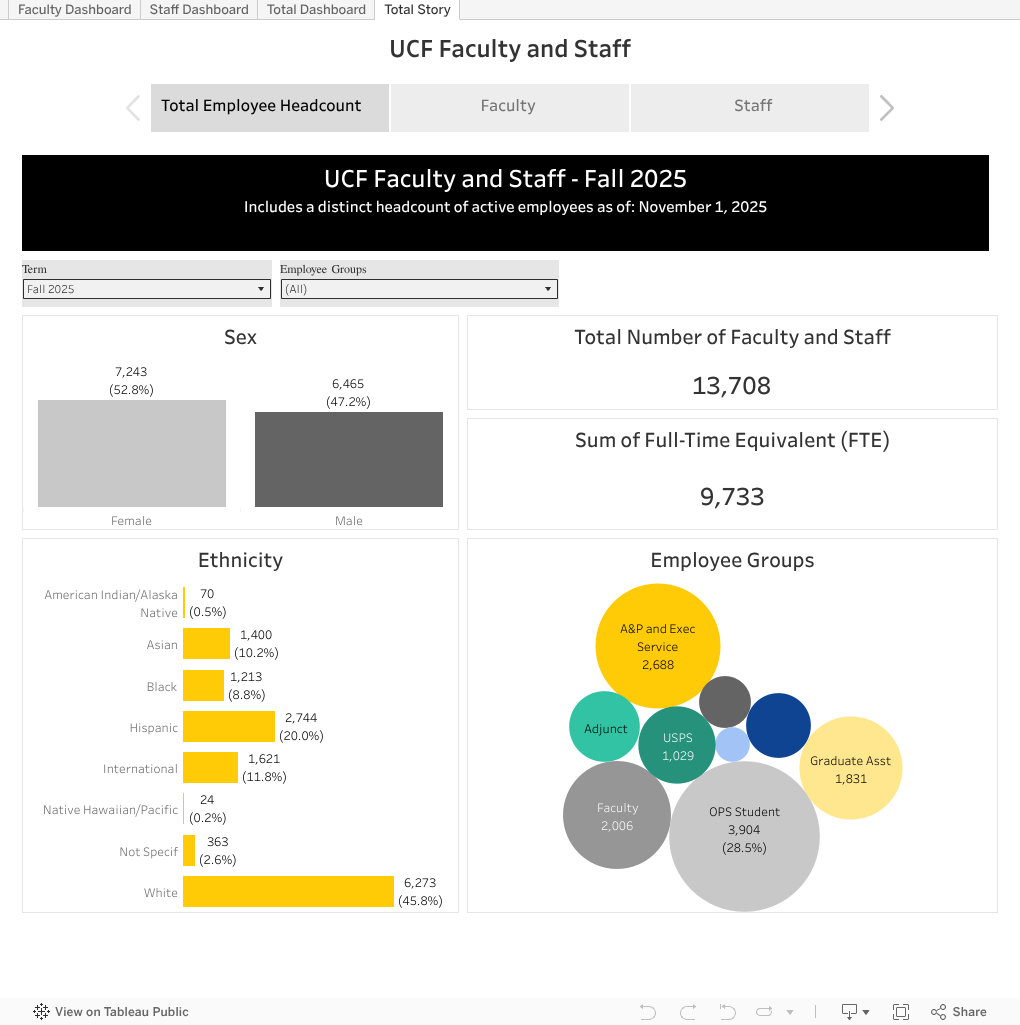This screenshot has width=1020, height=1025.
Task: Select the Faculty story point
Action: coord(509,106)
